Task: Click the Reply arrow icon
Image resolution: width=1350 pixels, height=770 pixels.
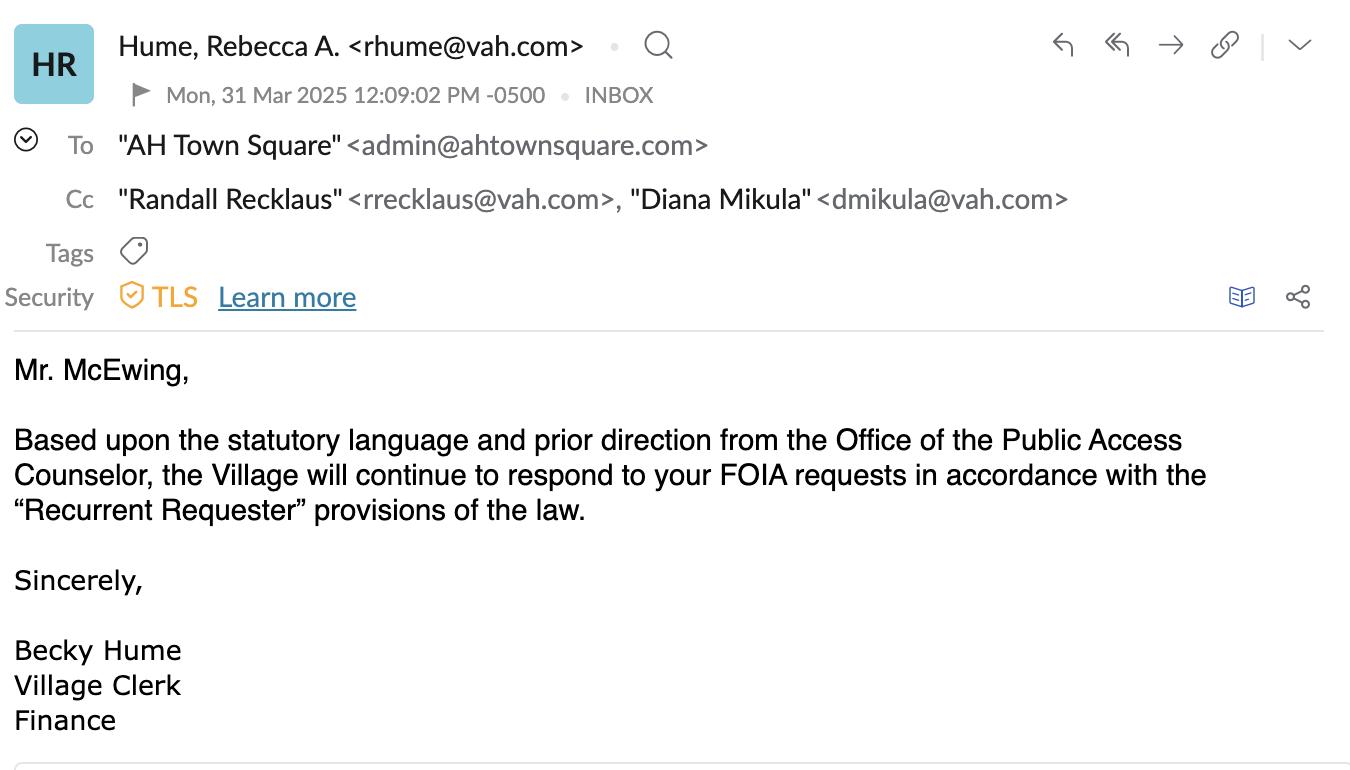Action: pos(1063,45)
